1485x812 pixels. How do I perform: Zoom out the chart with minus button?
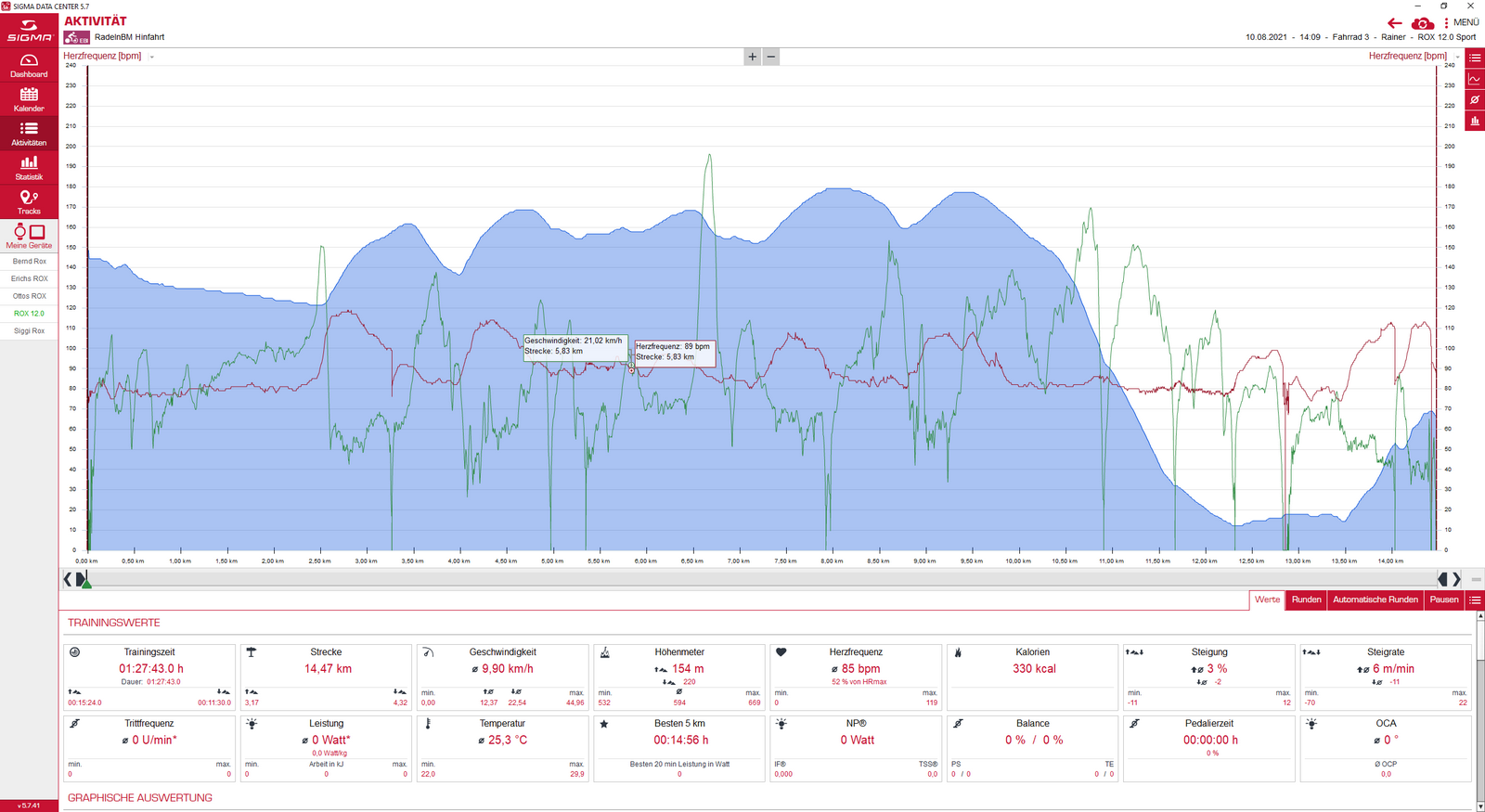coord(770,57)
